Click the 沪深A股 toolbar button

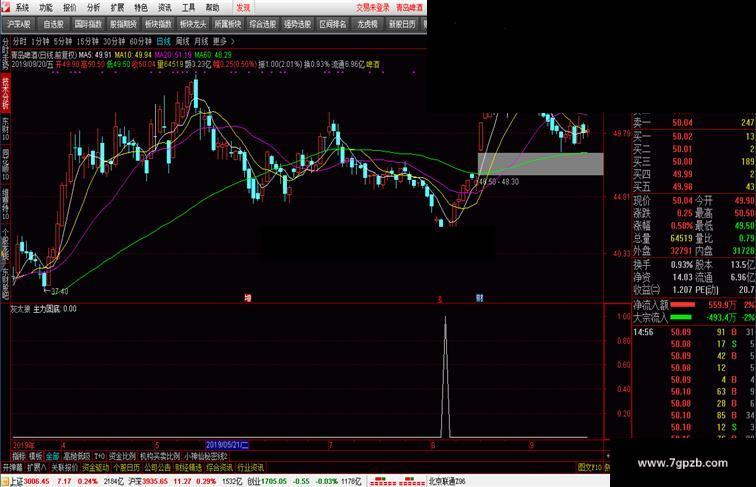pos(19,24)
